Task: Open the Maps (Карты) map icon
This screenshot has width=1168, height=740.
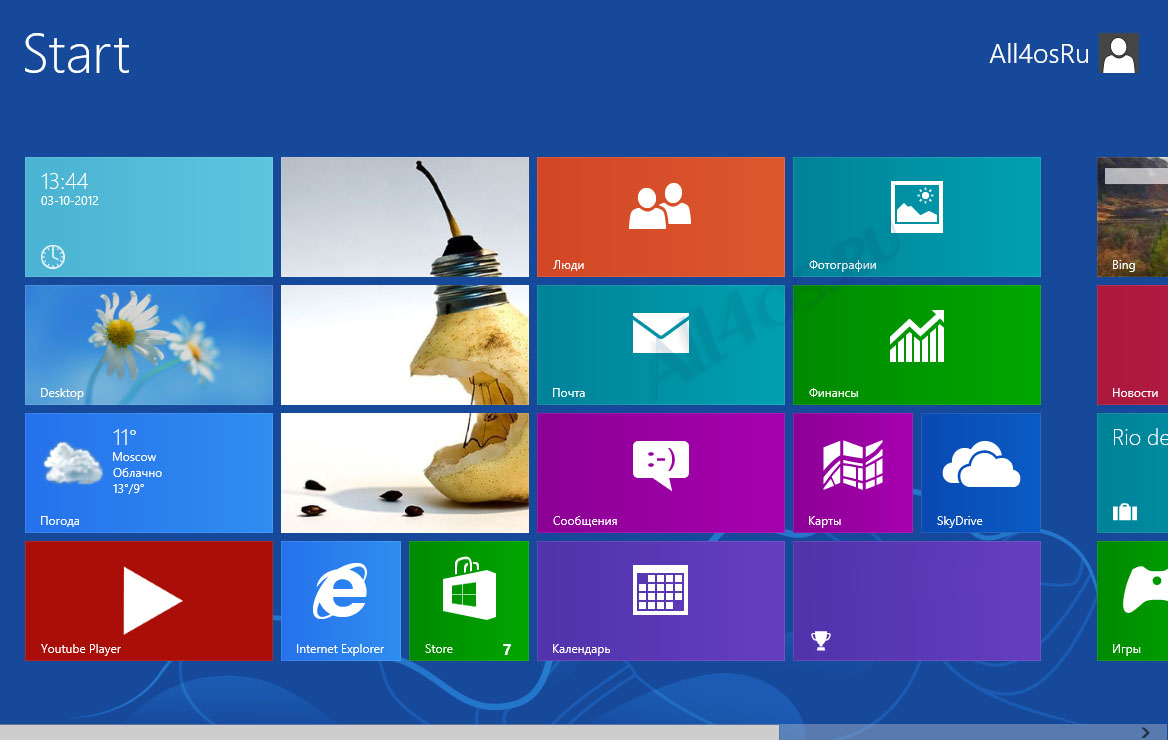Action: [853, 464]
